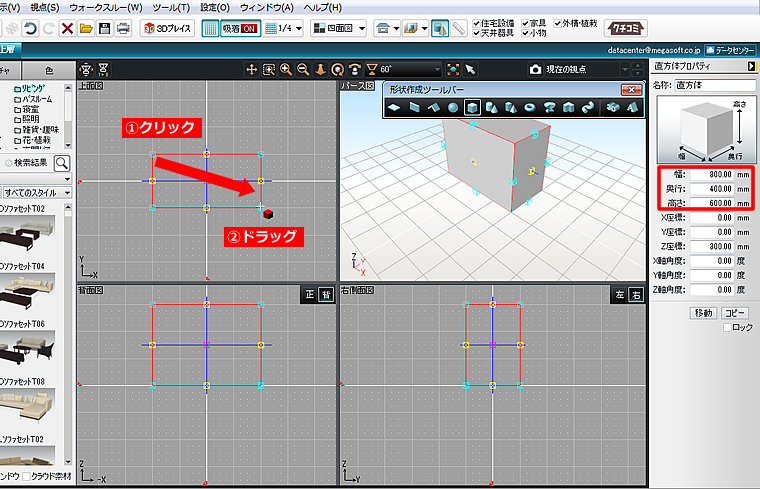Expand the すべてのスタイル dropdown

pyautogui.click(x=37, y=192)
